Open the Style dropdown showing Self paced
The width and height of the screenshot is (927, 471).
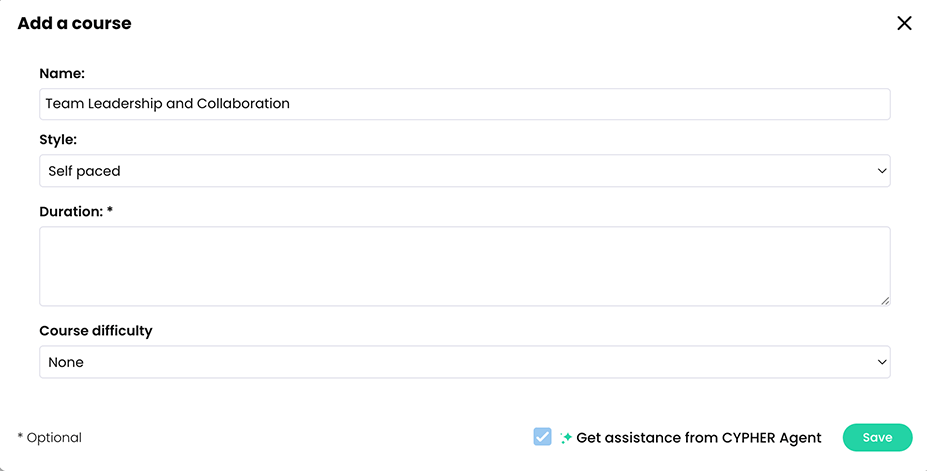coord(464,171)
